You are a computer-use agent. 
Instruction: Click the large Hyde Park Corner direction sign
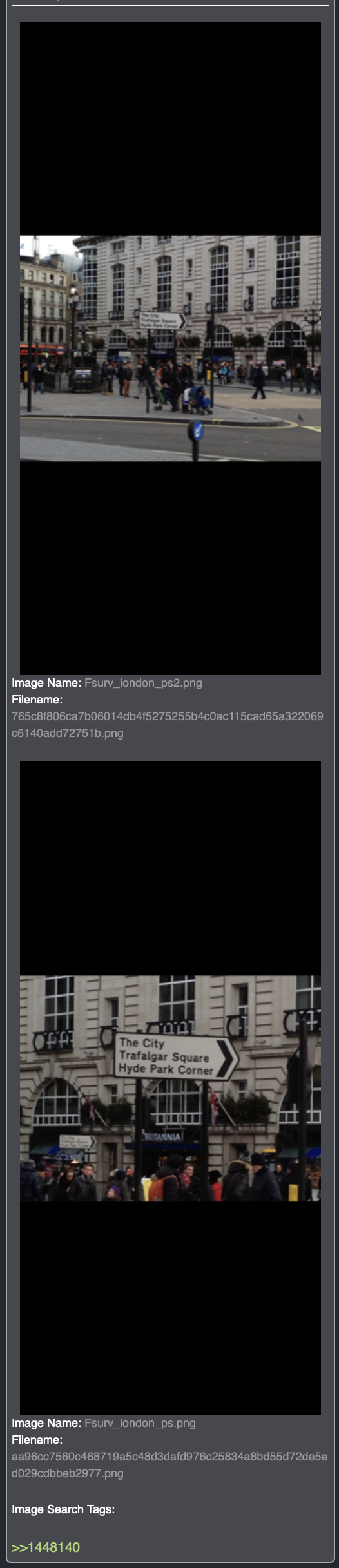point(175,1057)
